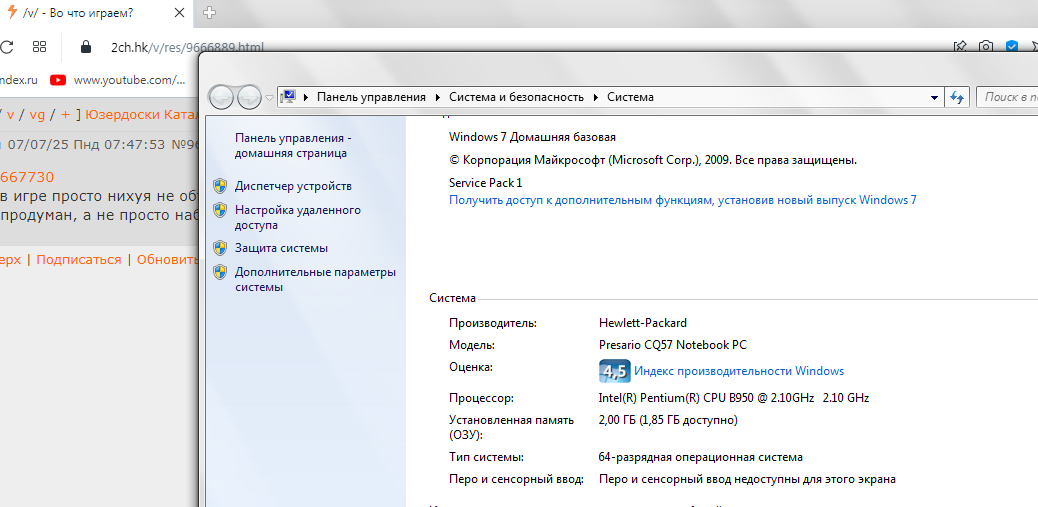Click Intel(R) Pentium(R) CPU B950 value
1038x507 pixels.
point(733,398)
